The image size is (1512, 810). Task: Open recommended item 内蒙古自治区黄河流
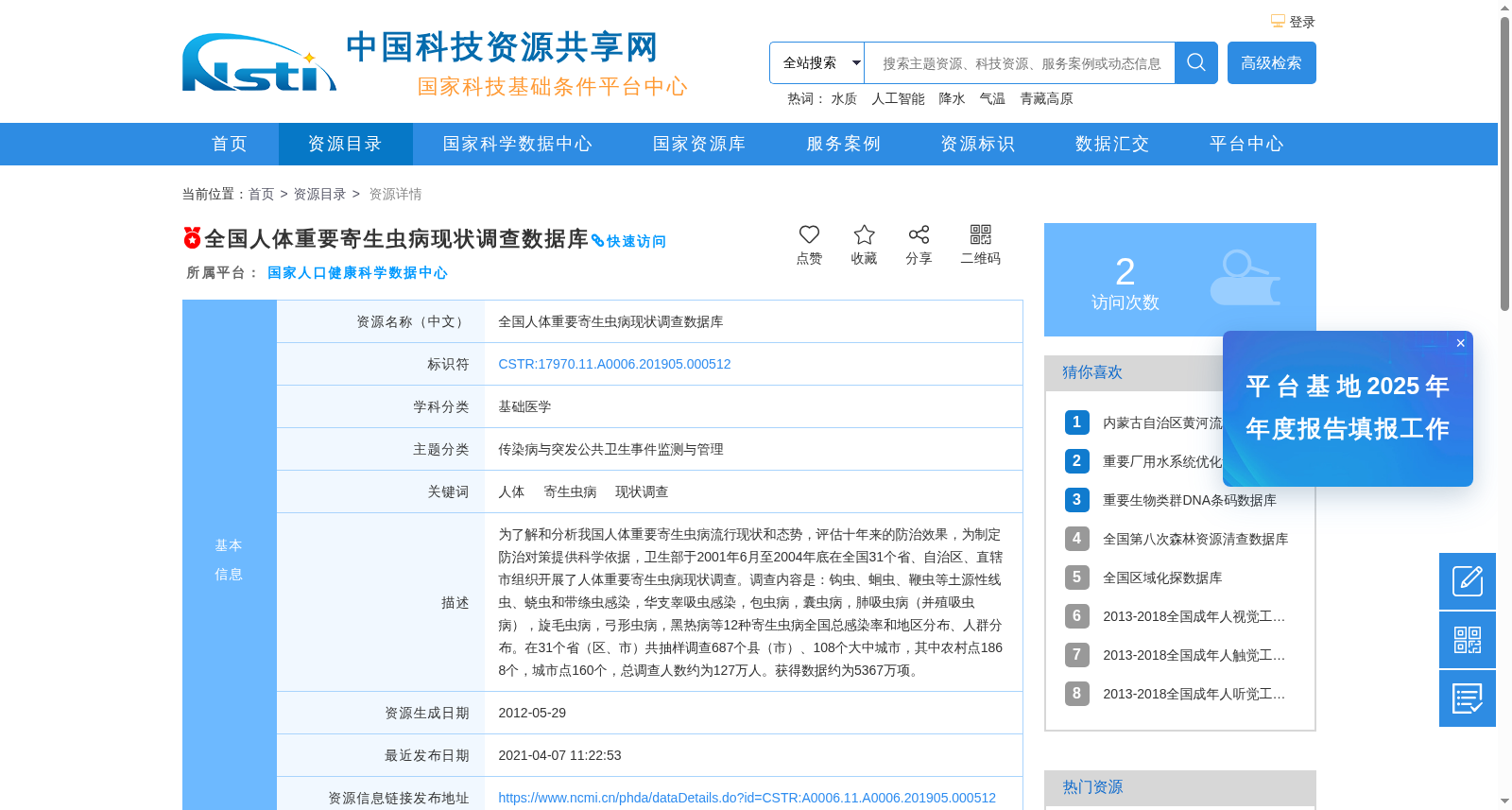tap(1162, 422)
